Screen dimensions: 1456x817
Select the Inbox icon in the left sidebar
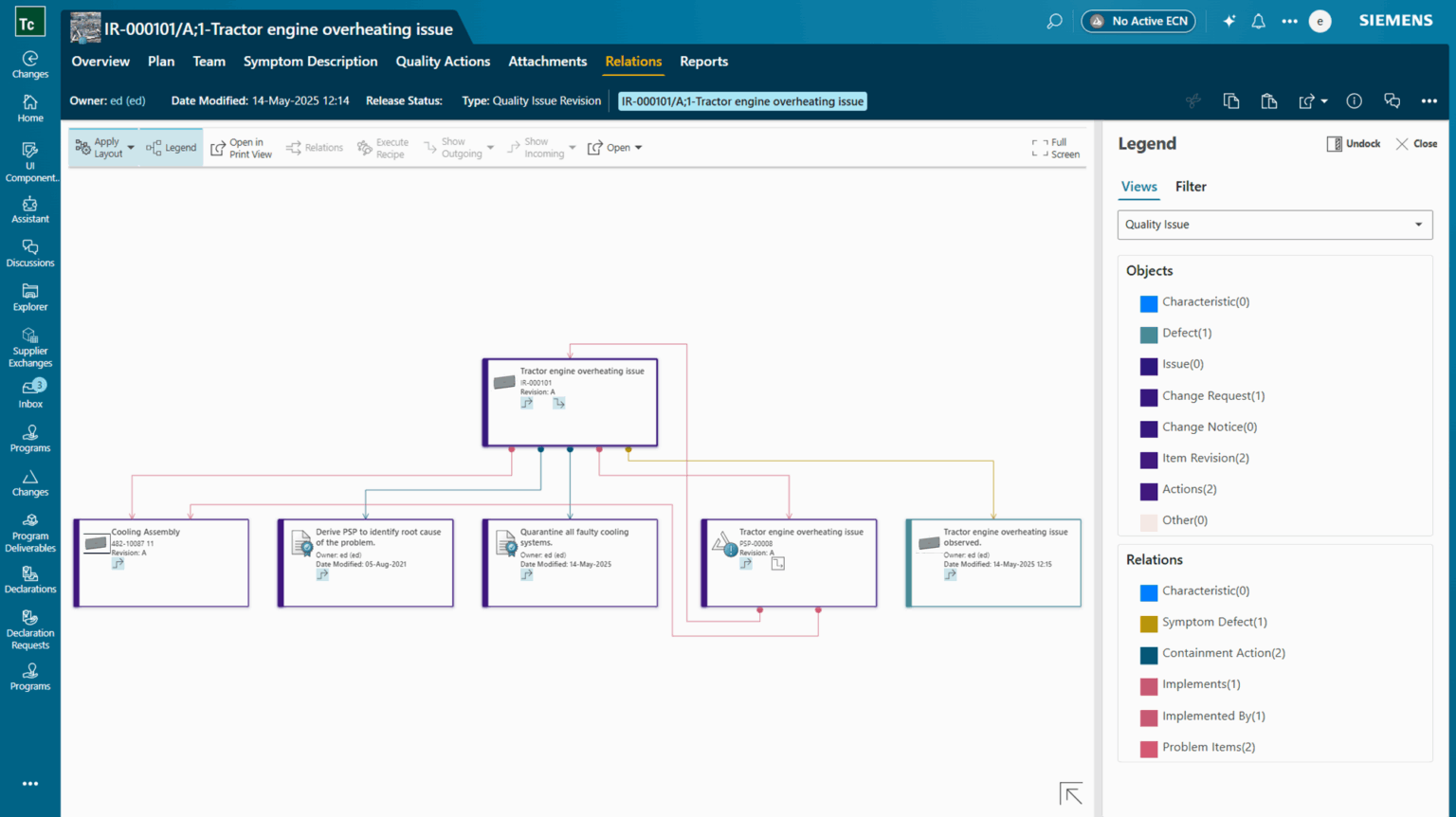tap(29, 389)
